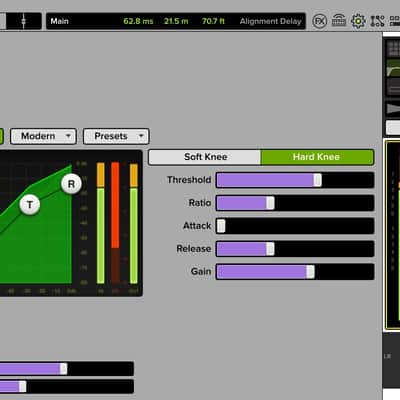Click the R ratio handle on graph
400x400 pixels.
click(x=71, y=184)
